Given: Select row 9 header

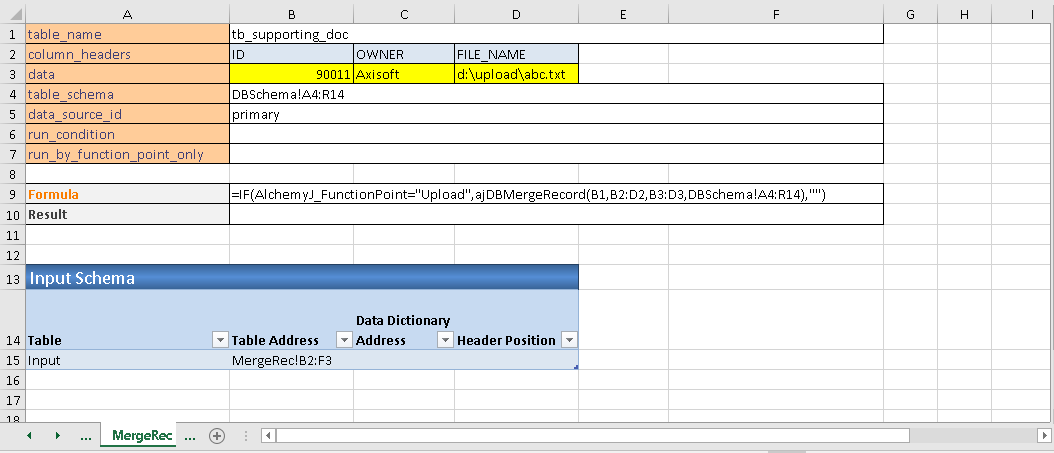Looking at the screenshot, I should coord(12,193).
